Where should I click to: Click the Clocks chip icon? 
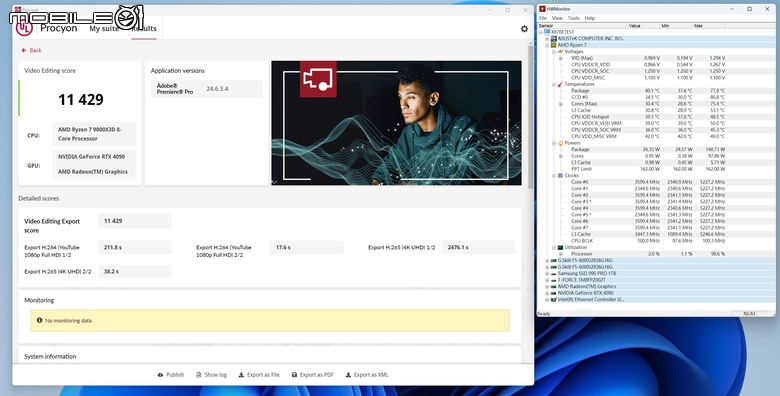(x=560, y=176)
